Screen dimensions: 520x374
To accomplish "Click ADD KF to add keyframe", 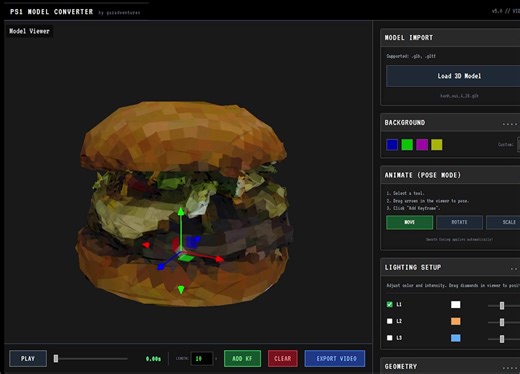I will pyautogui.click(x=242, y=359).
